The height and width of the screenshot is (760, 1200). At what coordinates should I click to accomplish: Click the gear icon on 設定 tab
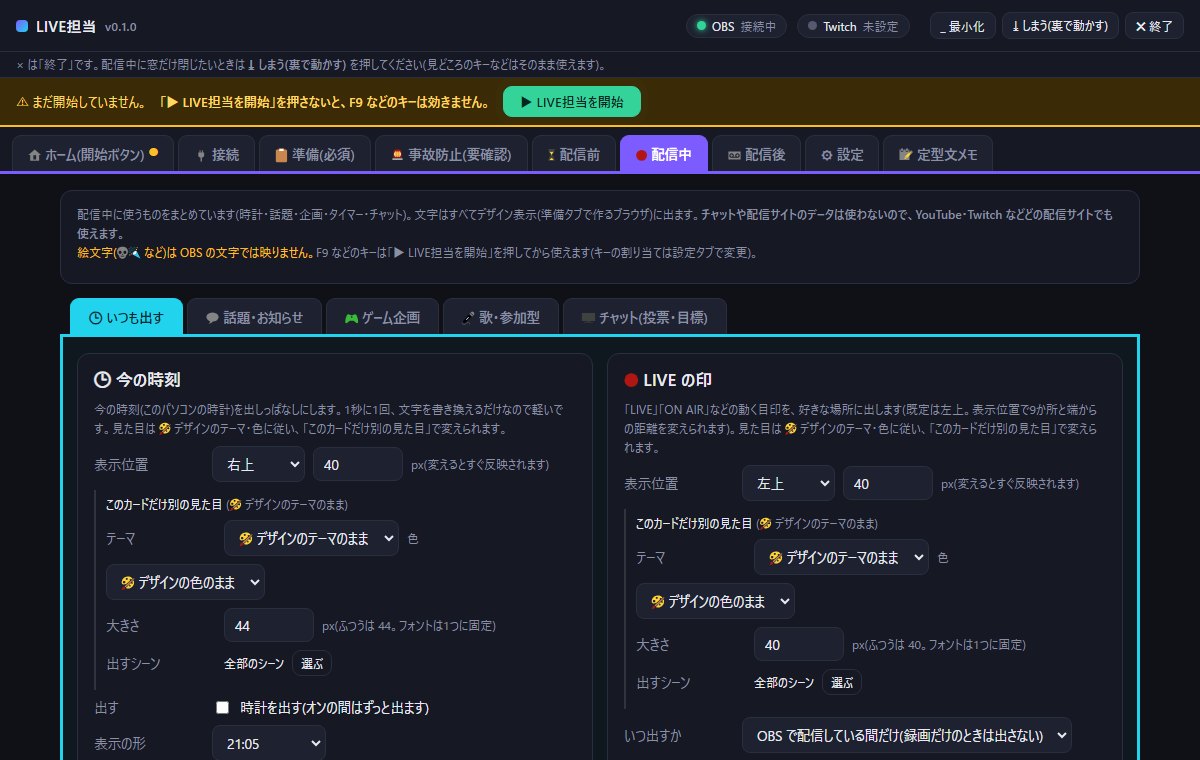pos(826,155)
